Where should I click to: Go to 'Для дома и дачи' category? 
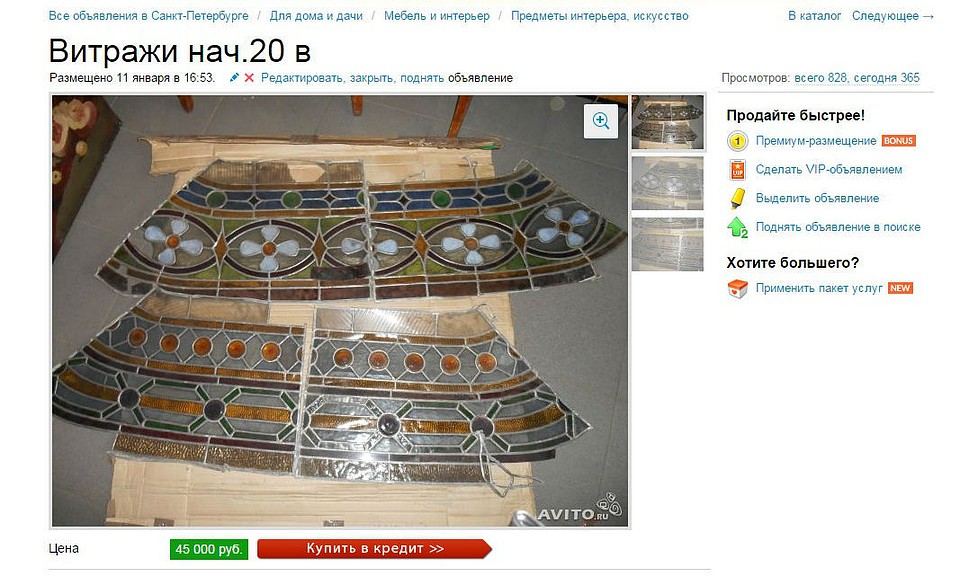[316, 16]
